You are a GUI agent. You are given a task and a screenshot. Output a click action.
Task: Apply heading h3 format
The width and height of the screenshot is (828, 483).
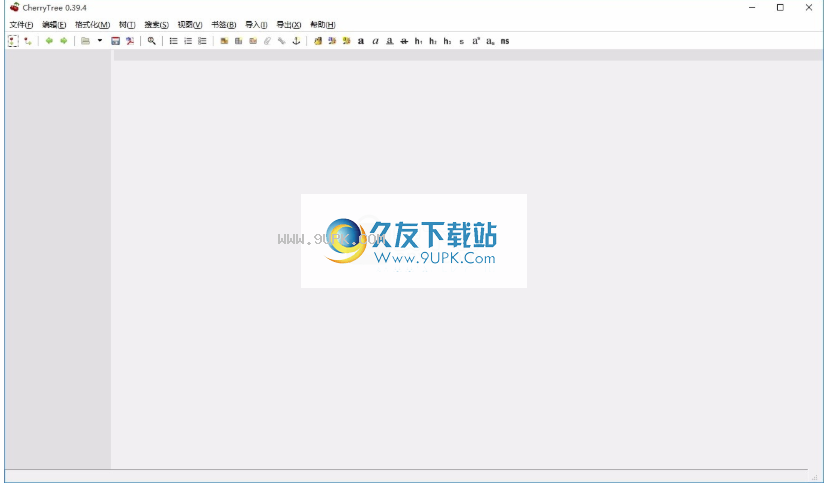tap(447, 41)
